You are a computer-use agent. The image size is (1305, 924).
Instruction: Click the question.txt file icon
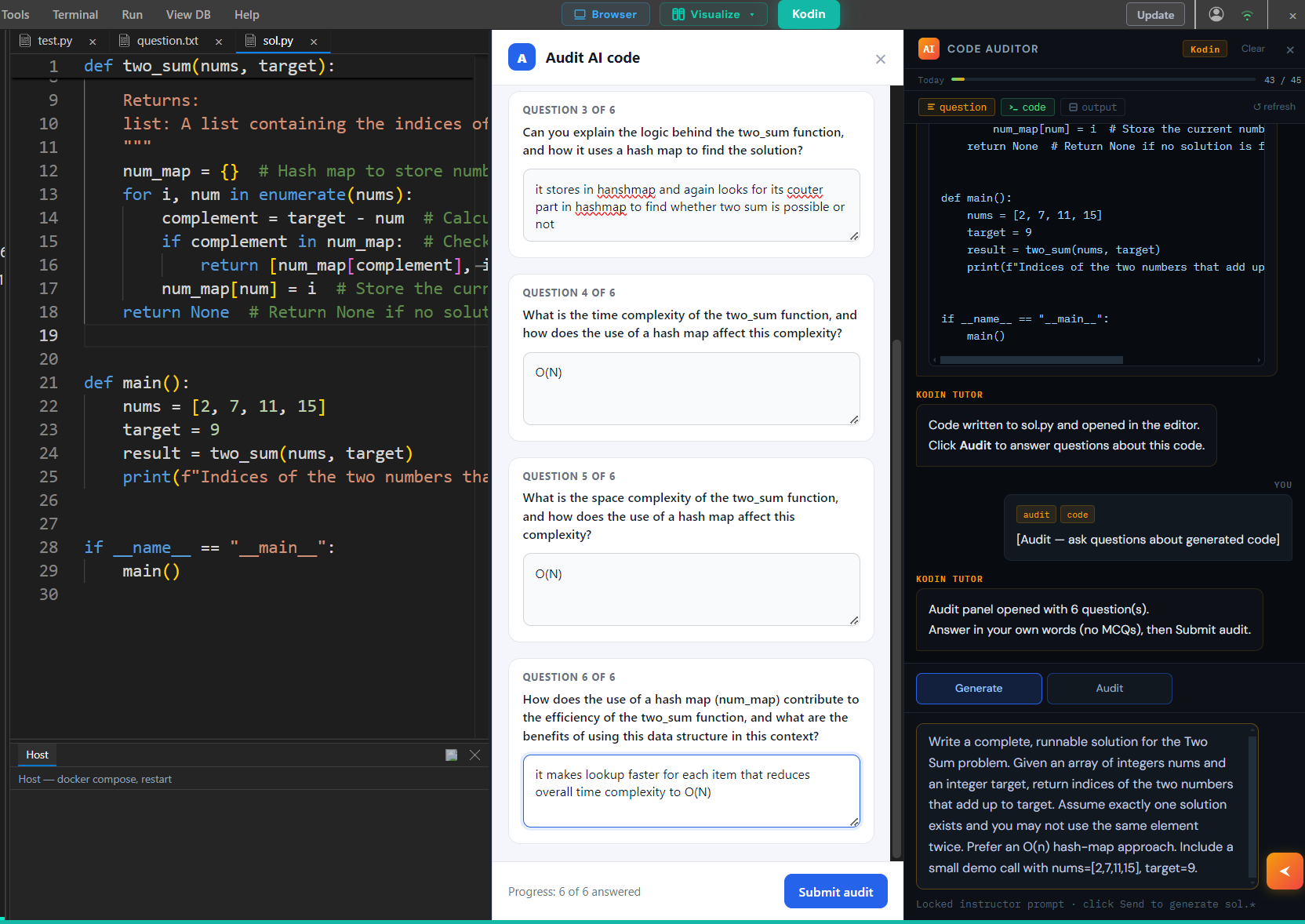pos(124,41)
